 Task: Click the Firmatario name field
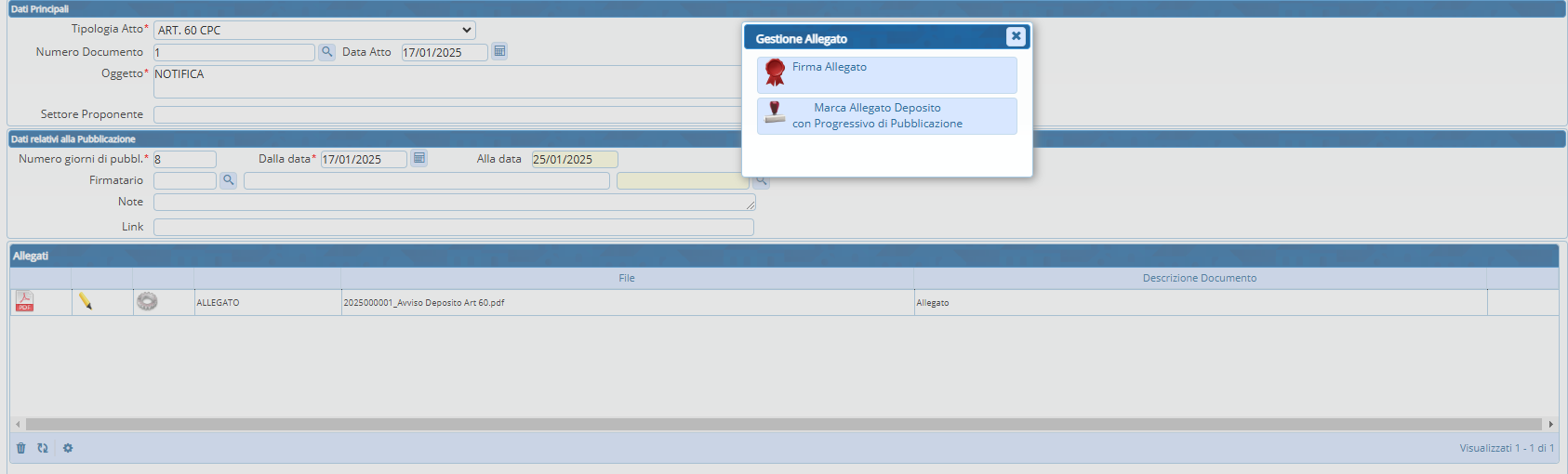[427, 180]
